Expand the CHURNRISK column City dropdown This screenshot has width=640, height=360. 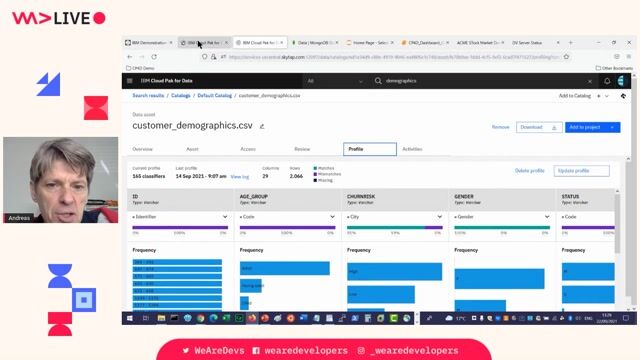pos(395,217)
